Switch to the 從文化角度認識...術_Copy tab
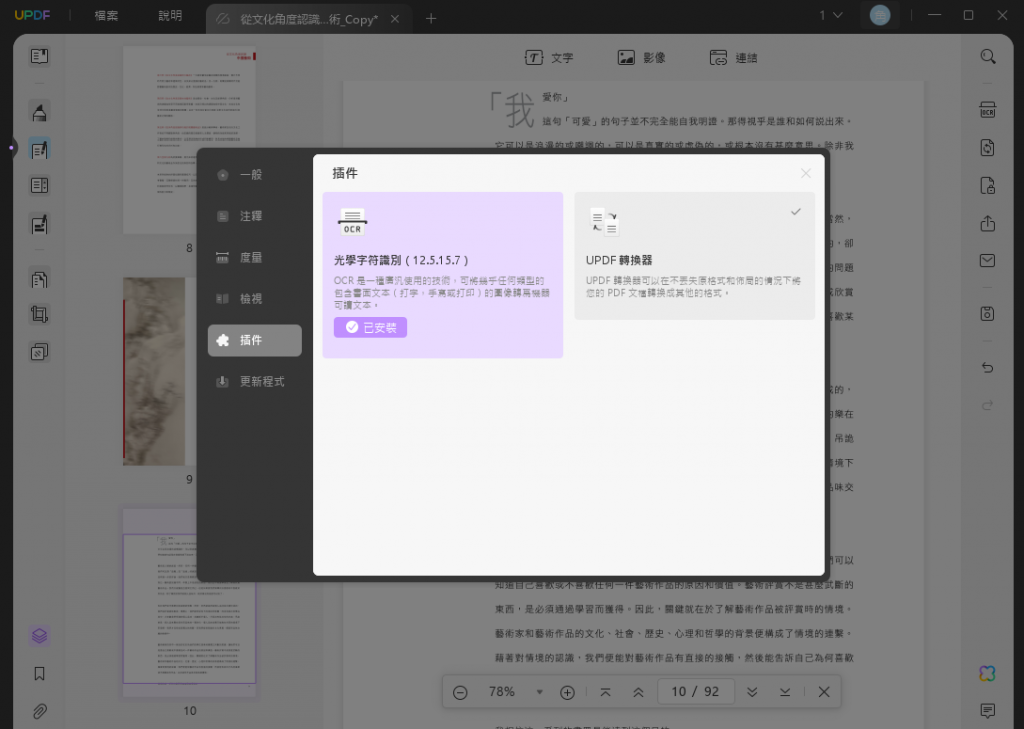 [x=308, y=20]
